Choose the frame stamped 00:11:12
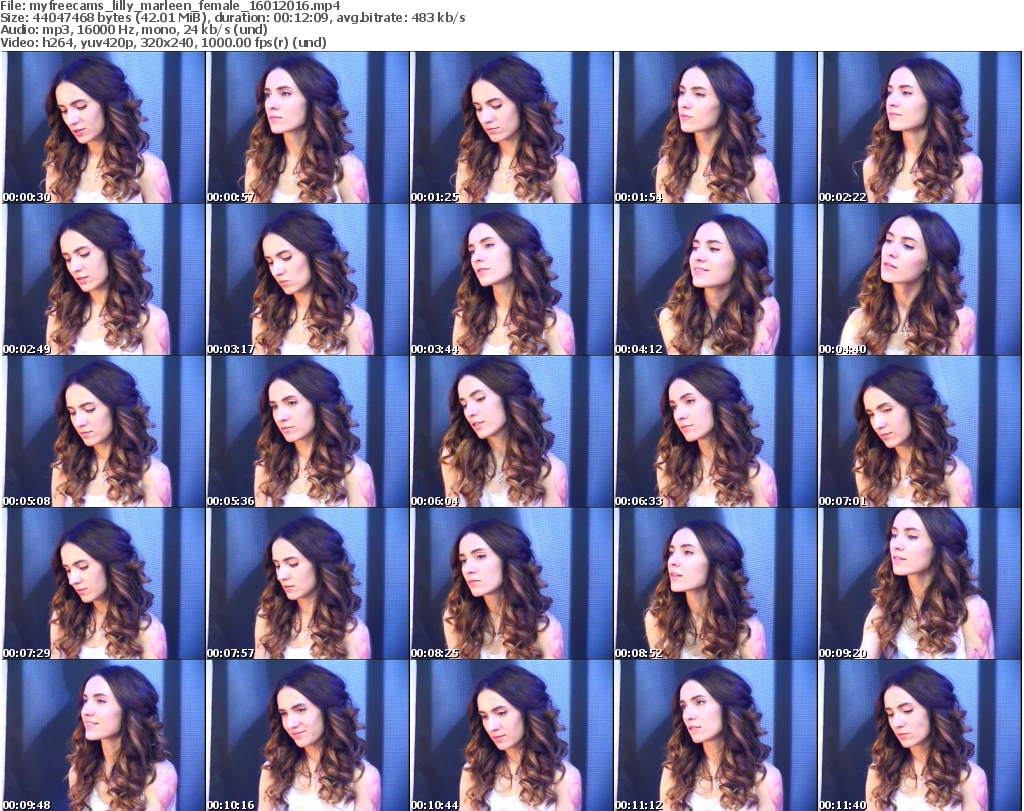 tap(715, 736)
